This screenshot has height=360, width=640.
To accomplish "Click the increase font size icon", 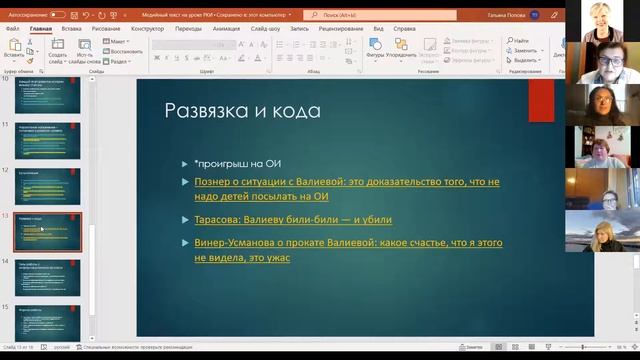I will [242, 44].
